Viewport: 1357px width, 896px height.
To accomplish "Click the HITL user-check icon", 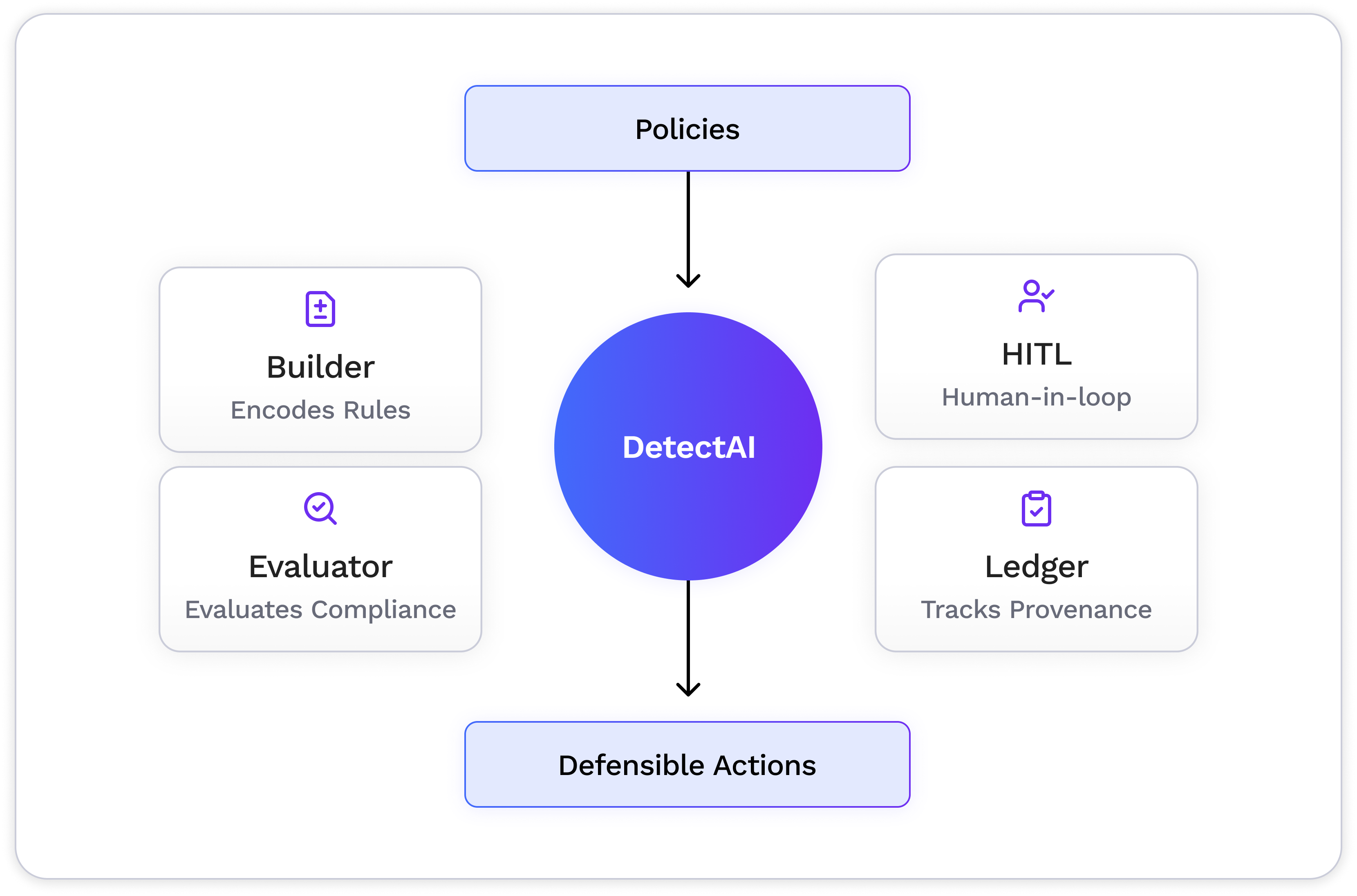I will [x=1035, y=296].
